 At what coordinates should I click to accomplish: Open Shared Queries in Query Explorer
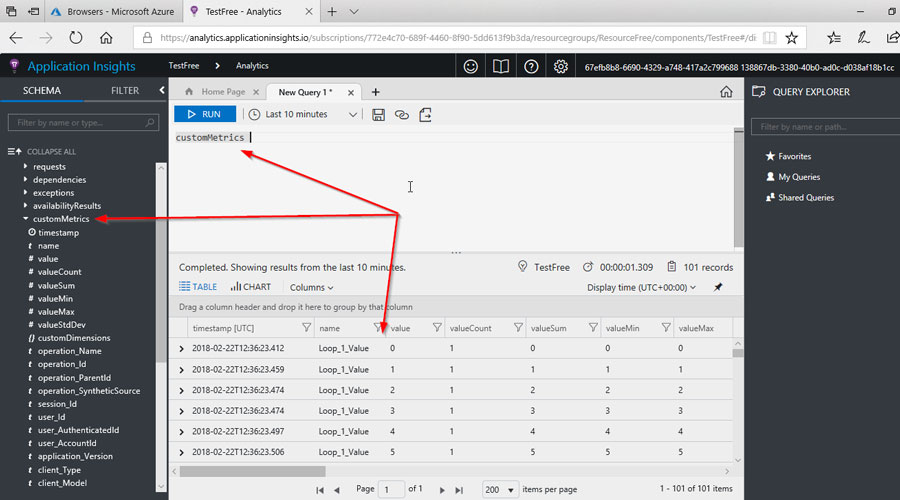pos(800,197)
